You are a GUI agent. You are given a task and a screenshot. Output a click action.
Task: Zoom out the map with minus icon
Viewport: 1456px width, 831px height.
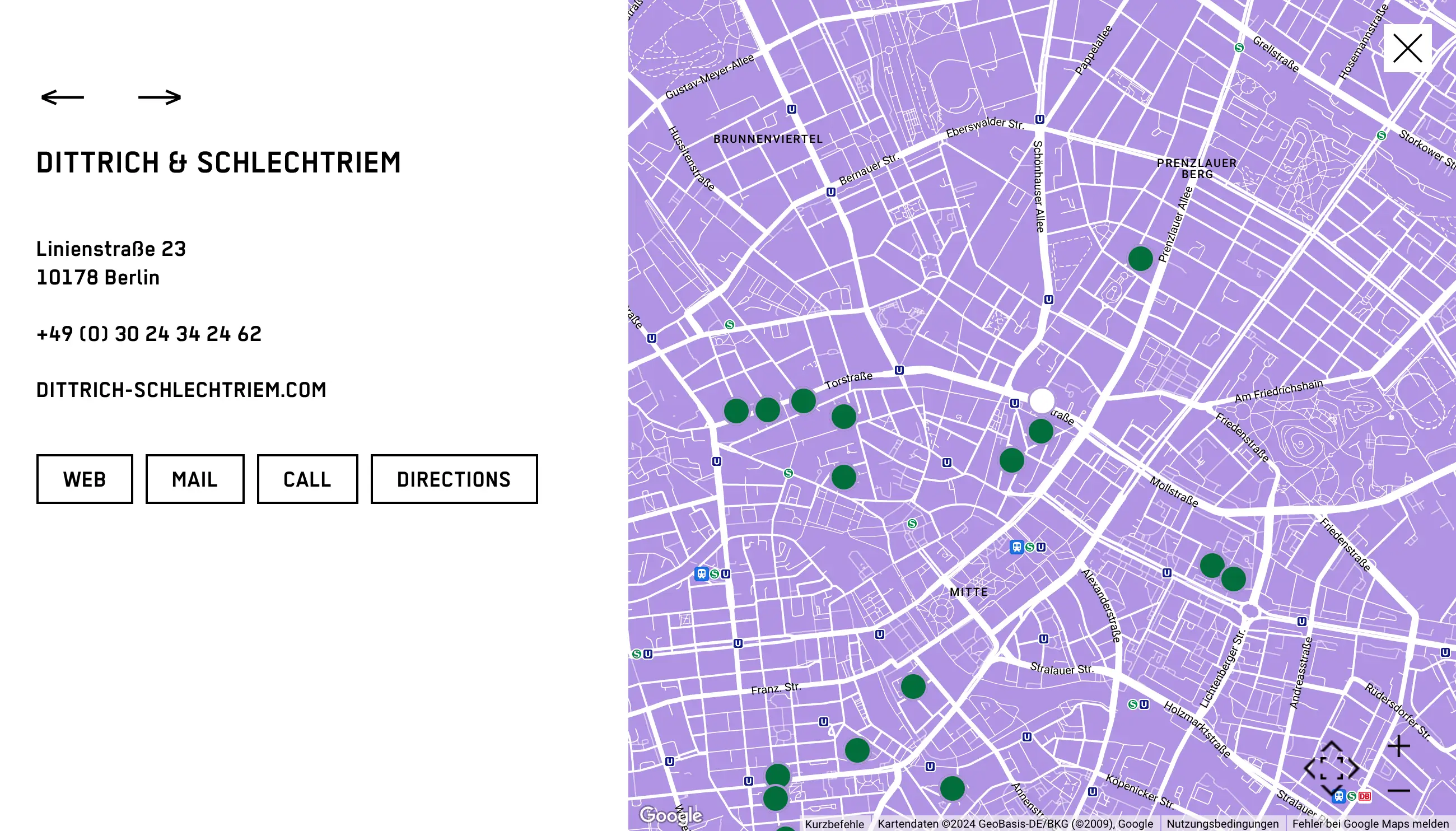(x=1398, y=791)
